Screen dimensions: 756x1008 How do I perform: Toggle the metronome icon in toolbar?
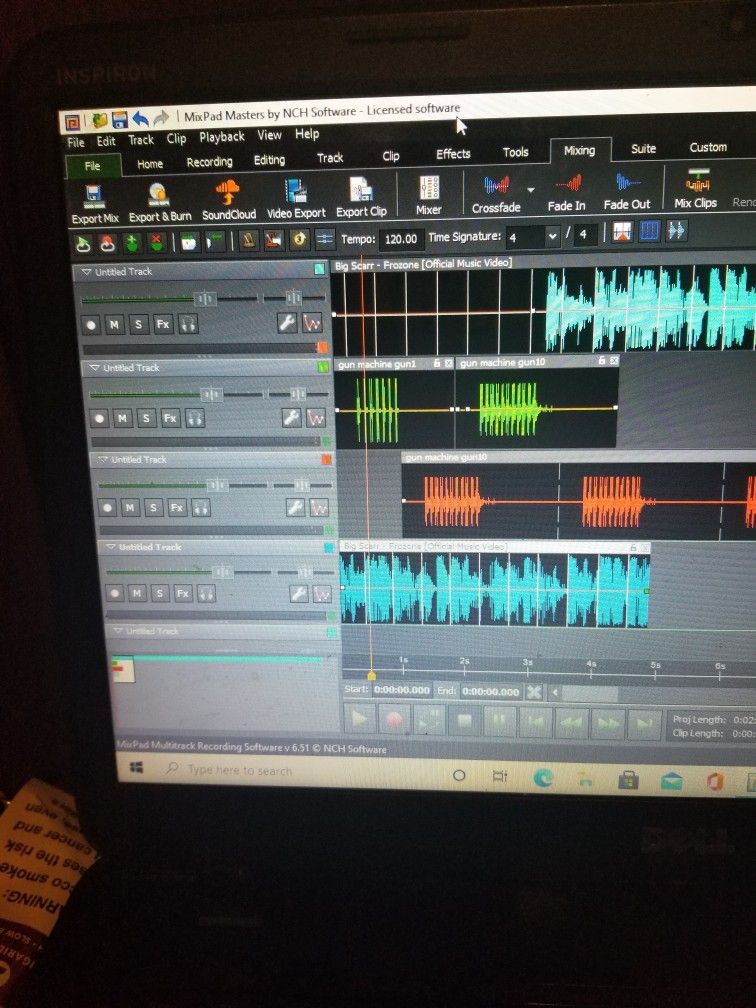tap(249, 241)
